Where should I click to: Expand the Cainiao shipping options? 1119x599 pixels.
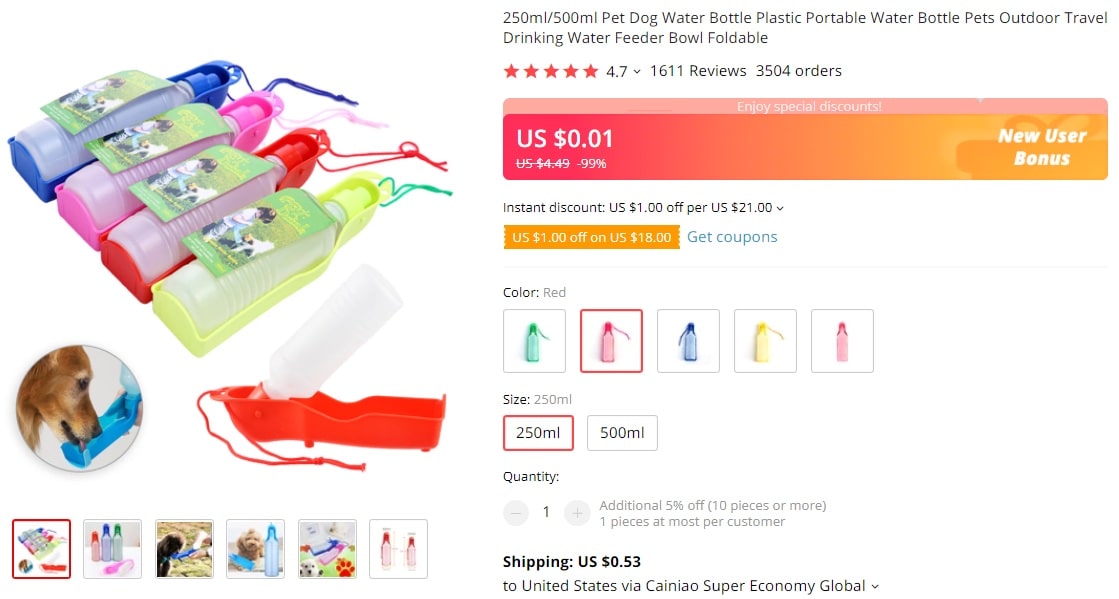pos(876,586)
